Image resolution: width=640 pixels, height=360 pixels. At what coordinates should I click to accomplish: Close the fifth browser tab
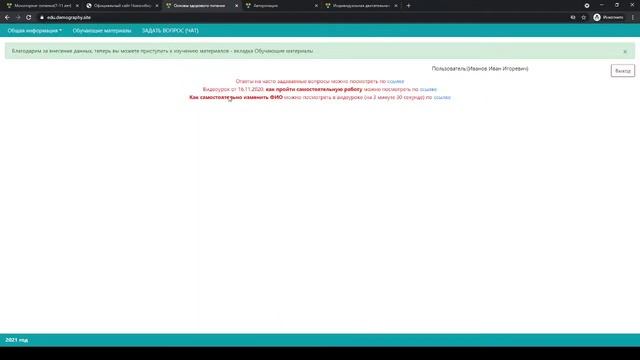tap(396, 6)
